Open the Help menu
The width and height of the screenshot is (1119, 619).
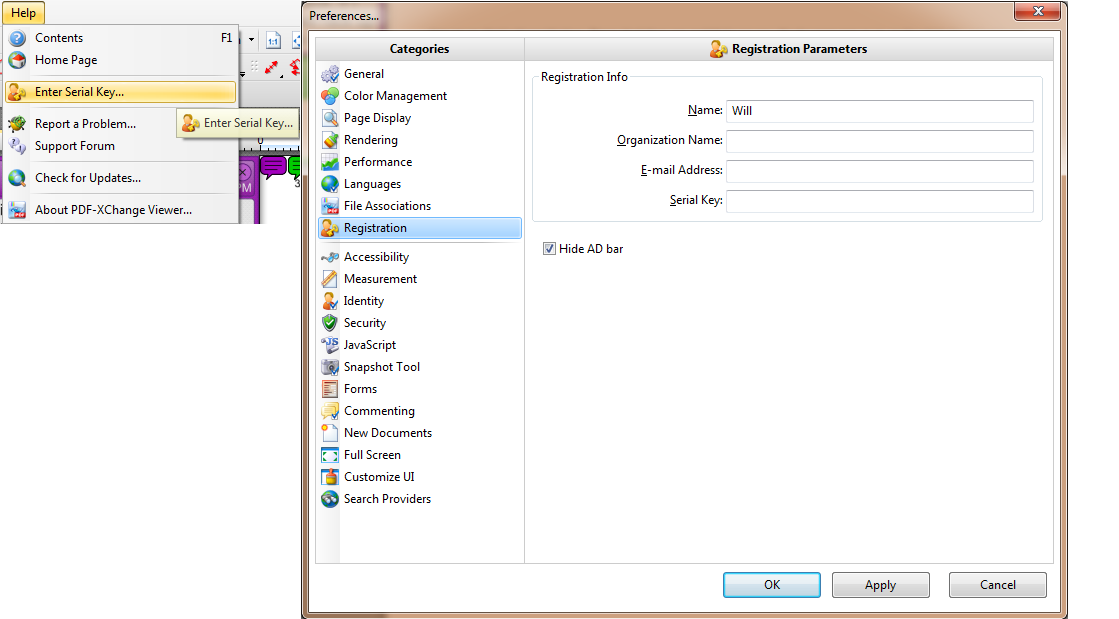coord(24,13)
